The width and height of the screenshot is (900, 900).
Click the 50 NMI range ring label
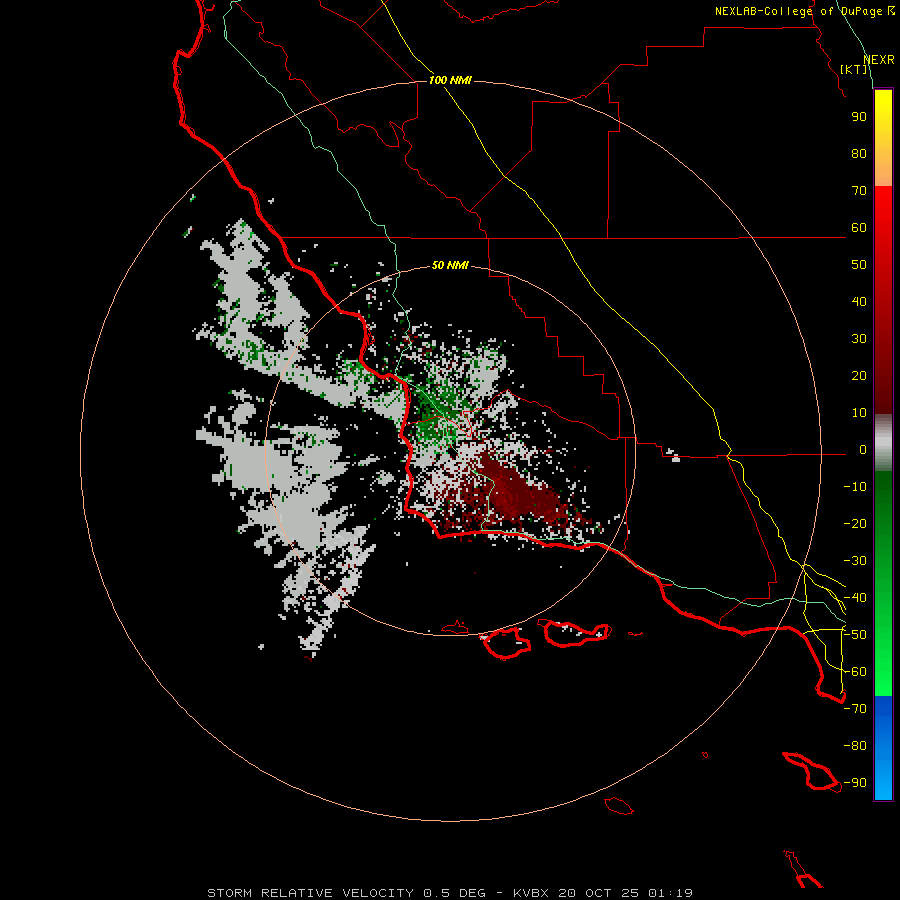[450, 265]
